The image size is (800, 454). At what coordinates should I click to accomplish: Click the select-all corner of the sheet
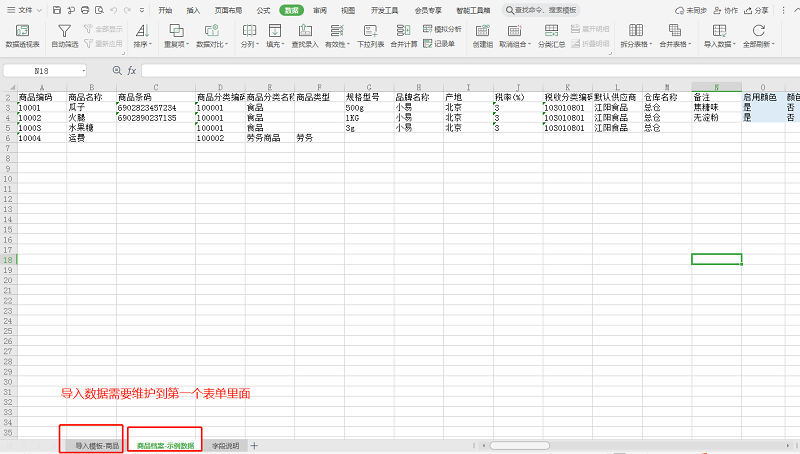point(9,87)
